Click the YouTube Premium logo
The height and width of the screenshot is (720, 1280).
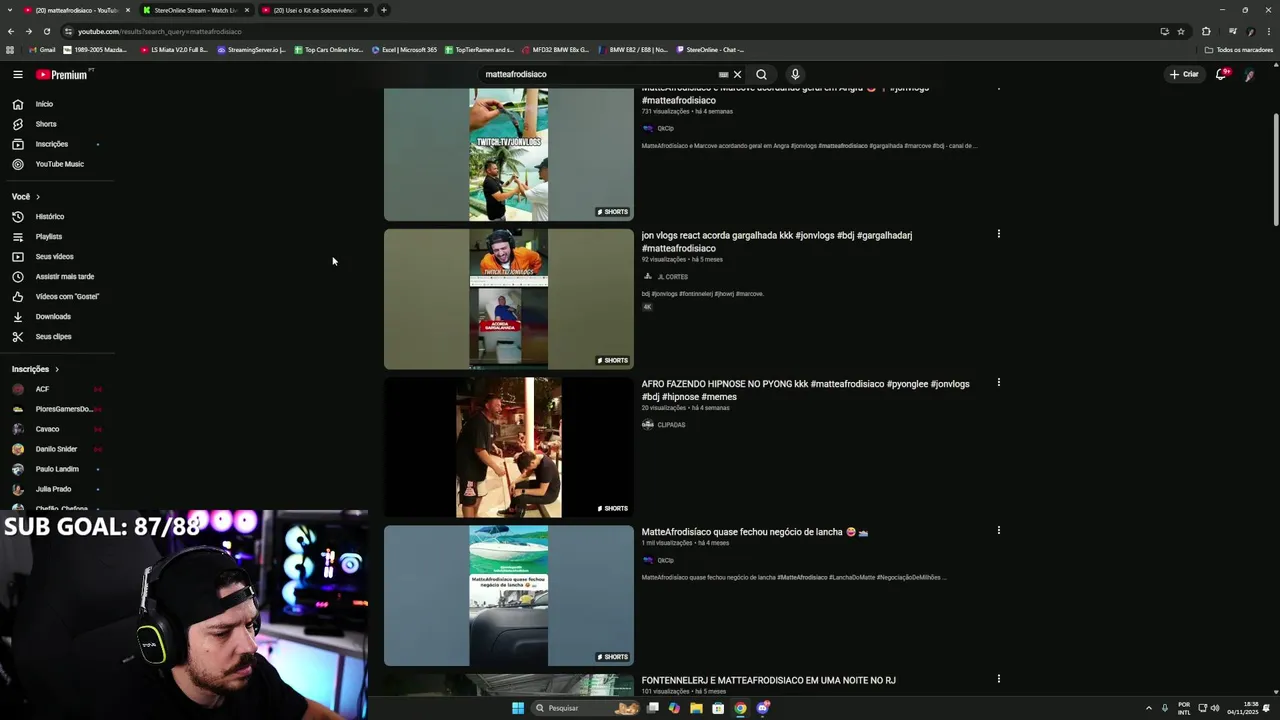64,74
